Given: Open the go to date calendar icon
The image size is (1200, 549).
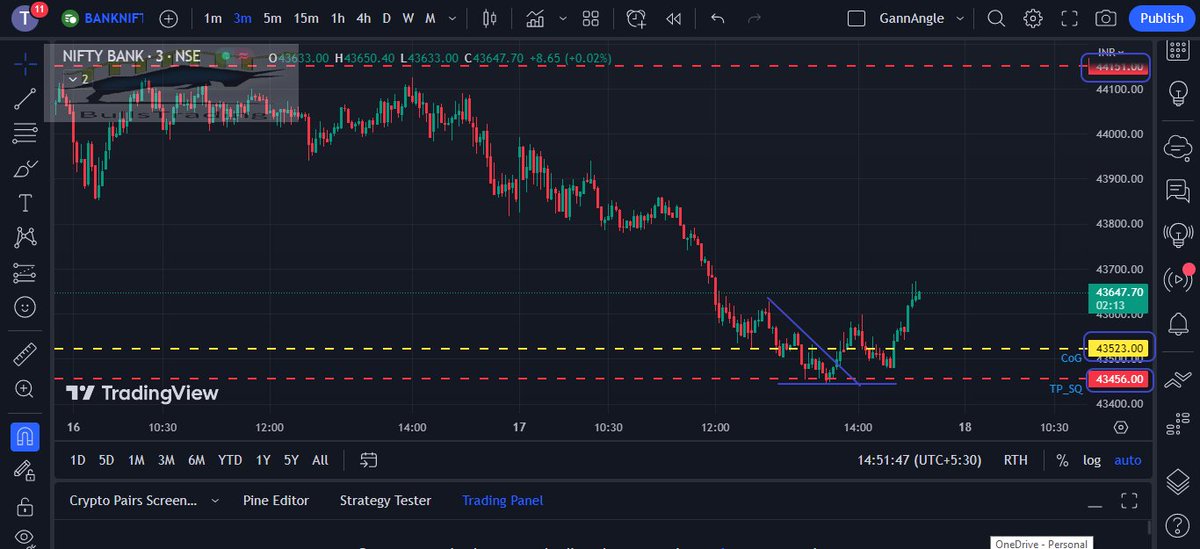Looking at the screenshot, I should (x=369, y=460).
